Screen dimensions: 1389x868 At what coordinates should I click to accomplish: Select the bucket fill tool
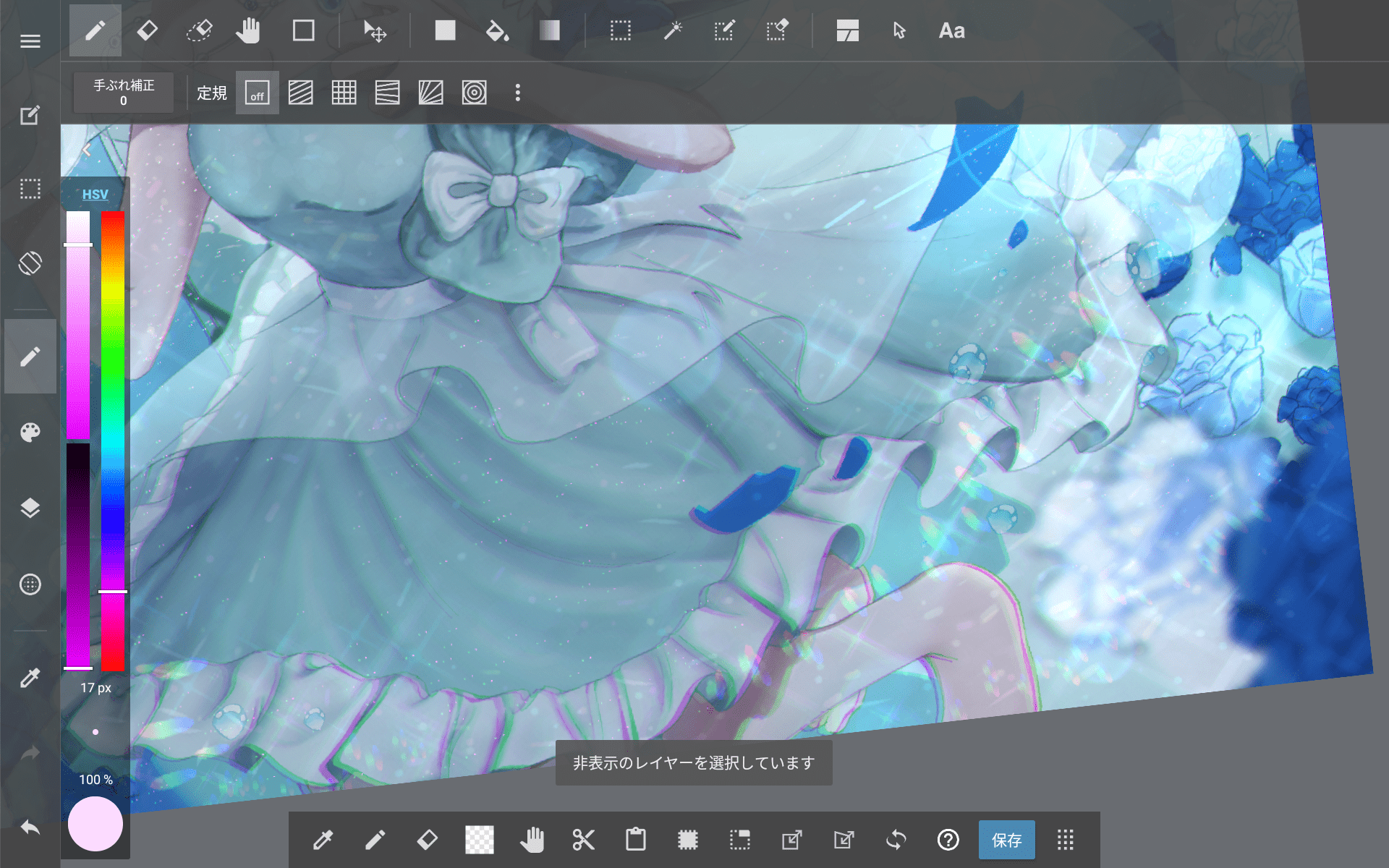[496, 31]
